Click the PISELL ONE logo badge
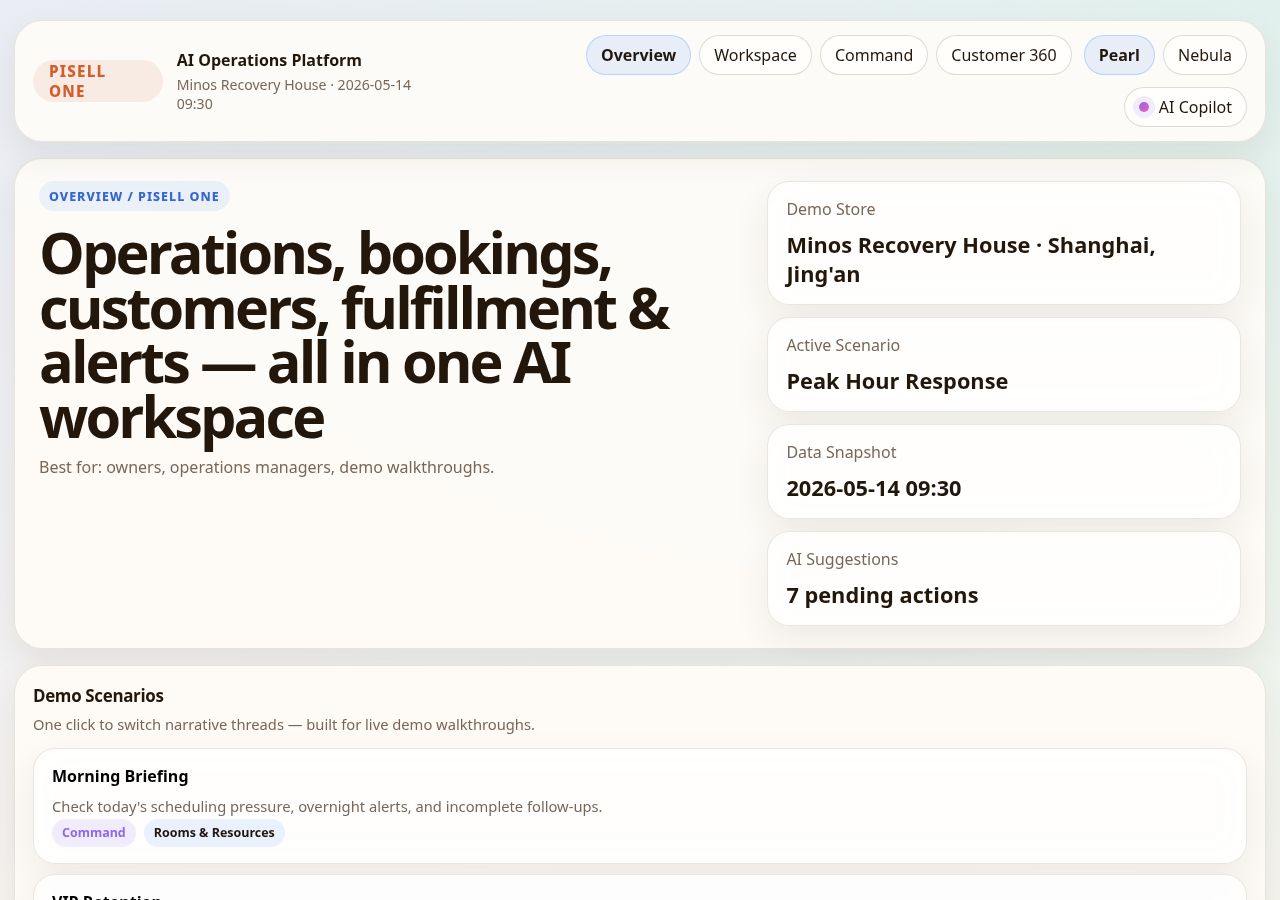The height and width of the screenshot is (900, 1280). pyautogui.click(x=98, y=81)
